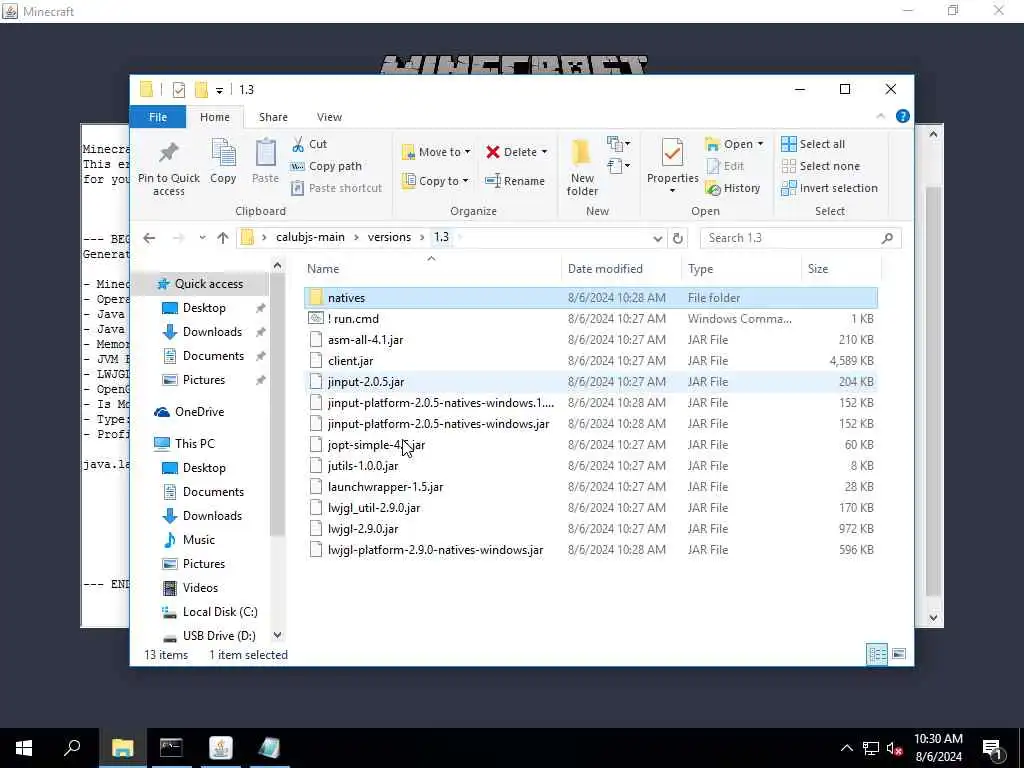The image size is (1024, 768).
Task: Rename the selected item
Action: (515, 181)
